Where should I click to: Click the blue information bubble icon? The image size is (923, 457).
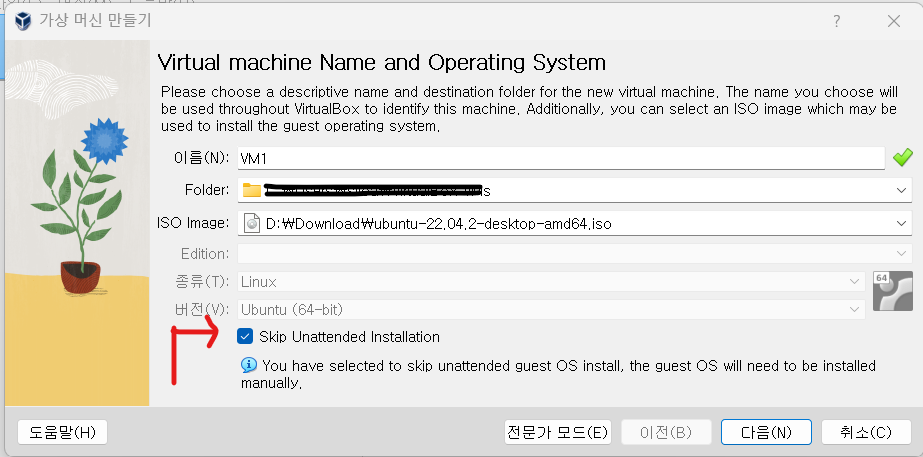click(x=249, y=366)
